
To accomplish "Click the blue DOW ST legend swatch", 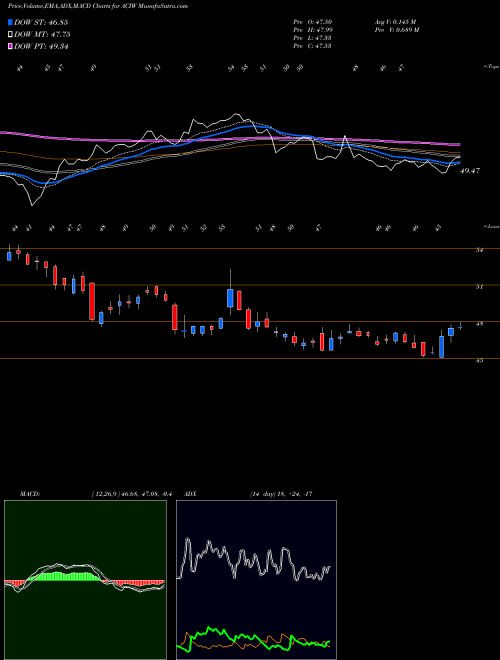I will pyautogui.click(x=10, y=22).
